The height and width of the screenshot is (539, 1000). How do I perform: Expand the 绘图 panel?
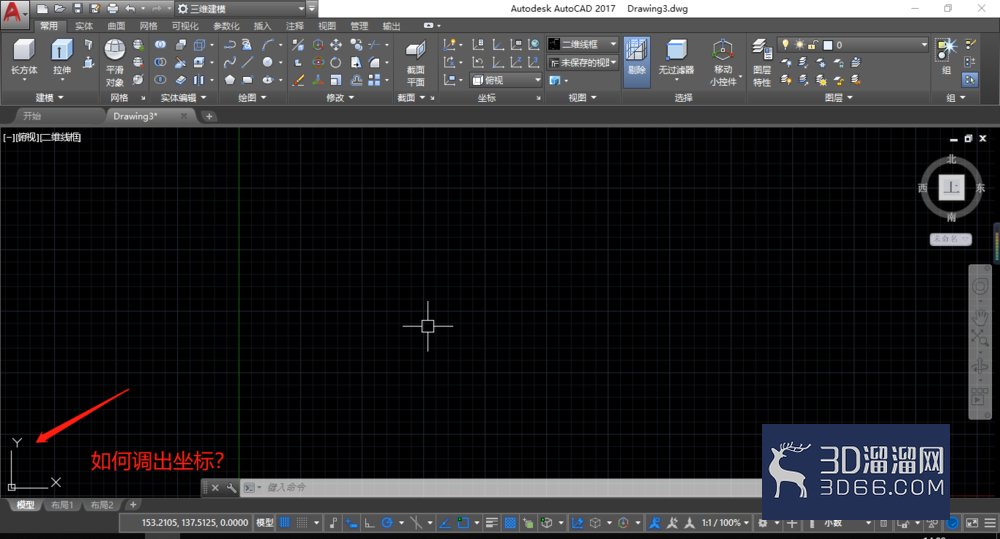[252, 98]
